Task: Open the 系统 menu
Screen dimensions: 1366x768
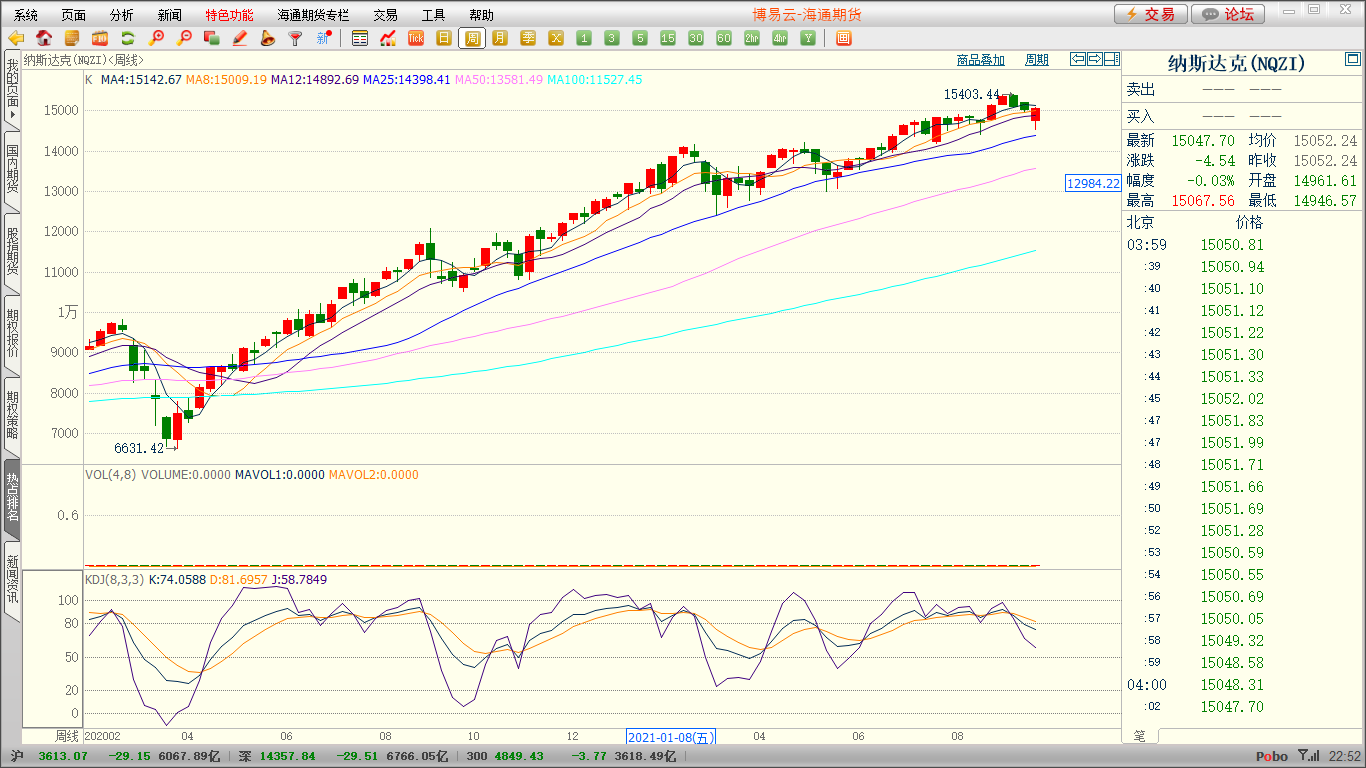Action: coord(26,15)
